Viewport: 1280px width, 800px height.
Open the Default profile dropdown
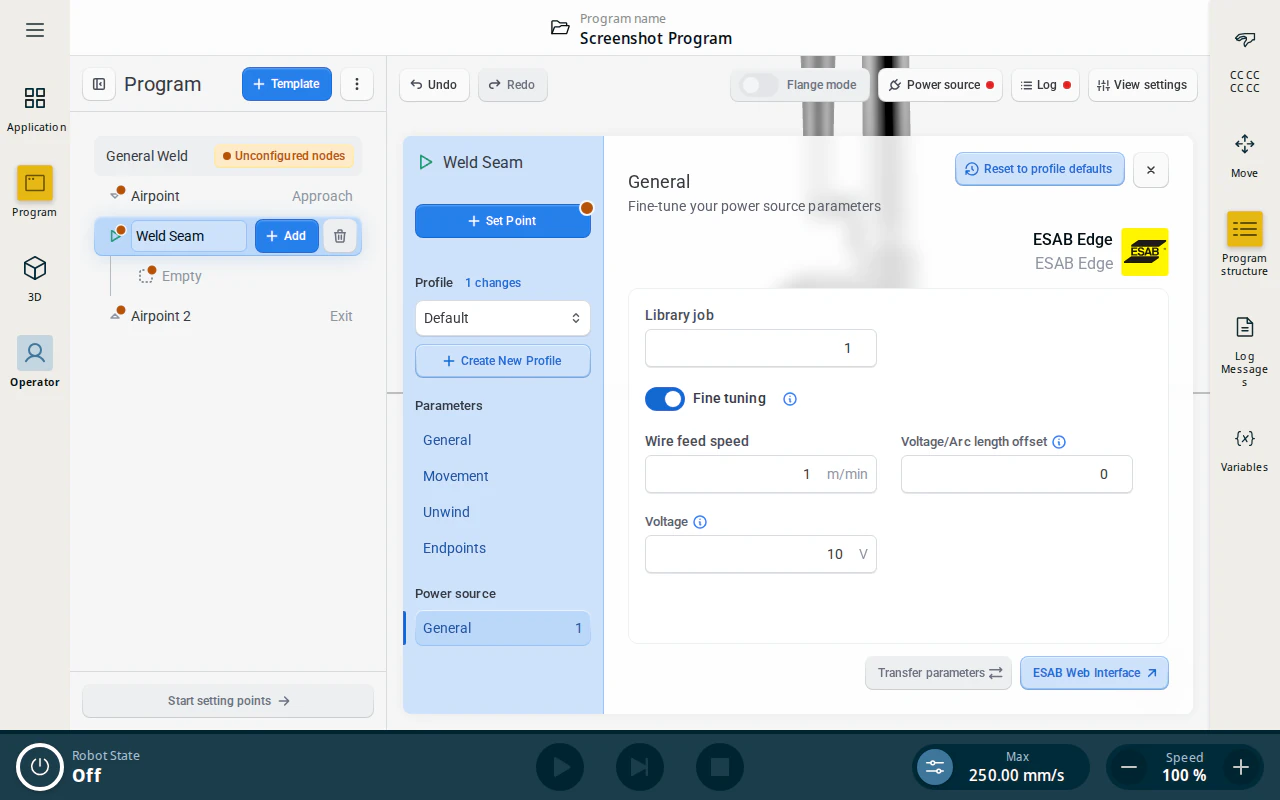pos(503,318)
